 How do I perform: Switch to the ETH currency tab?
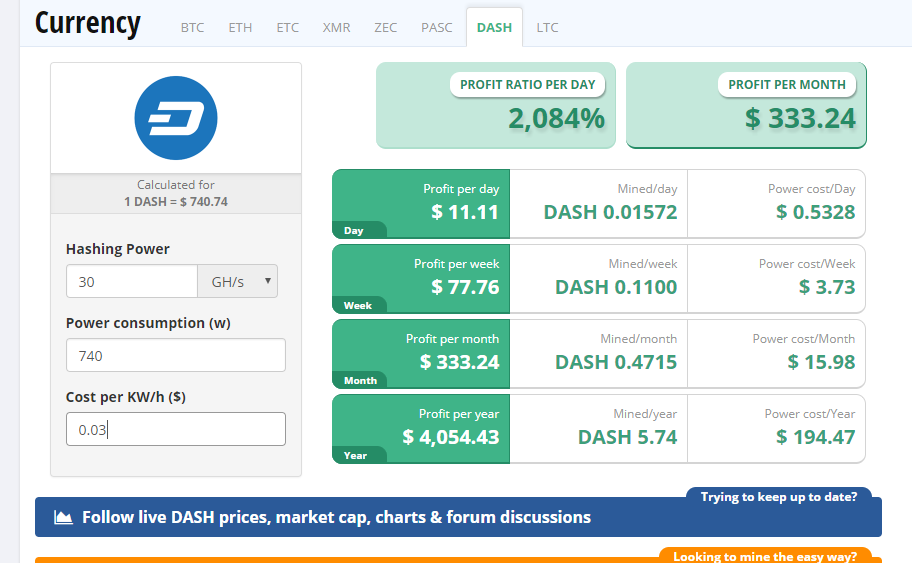[240, 27]
